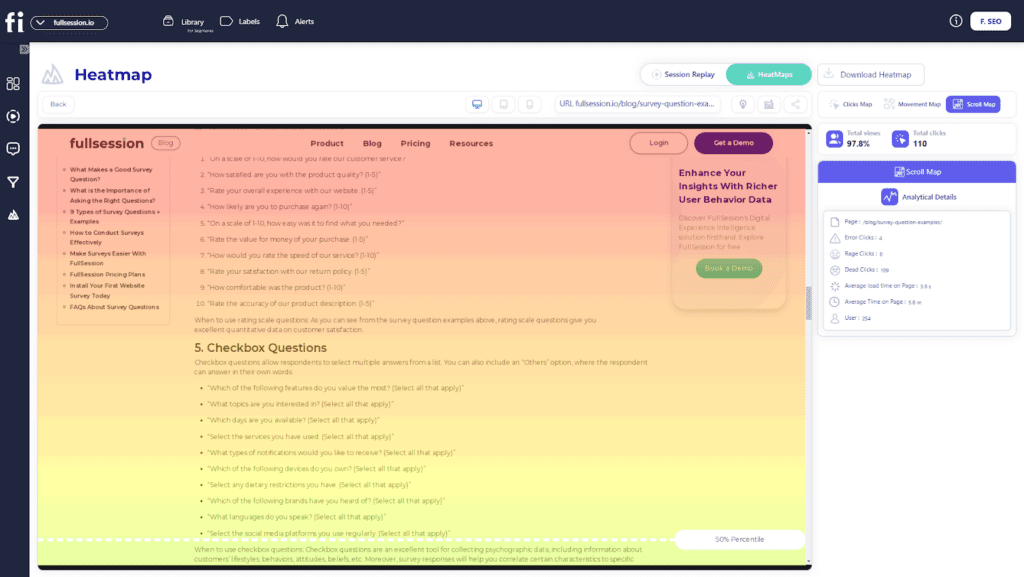Click the Download Heatmap button
The image size is (1024, 577).
870,74
